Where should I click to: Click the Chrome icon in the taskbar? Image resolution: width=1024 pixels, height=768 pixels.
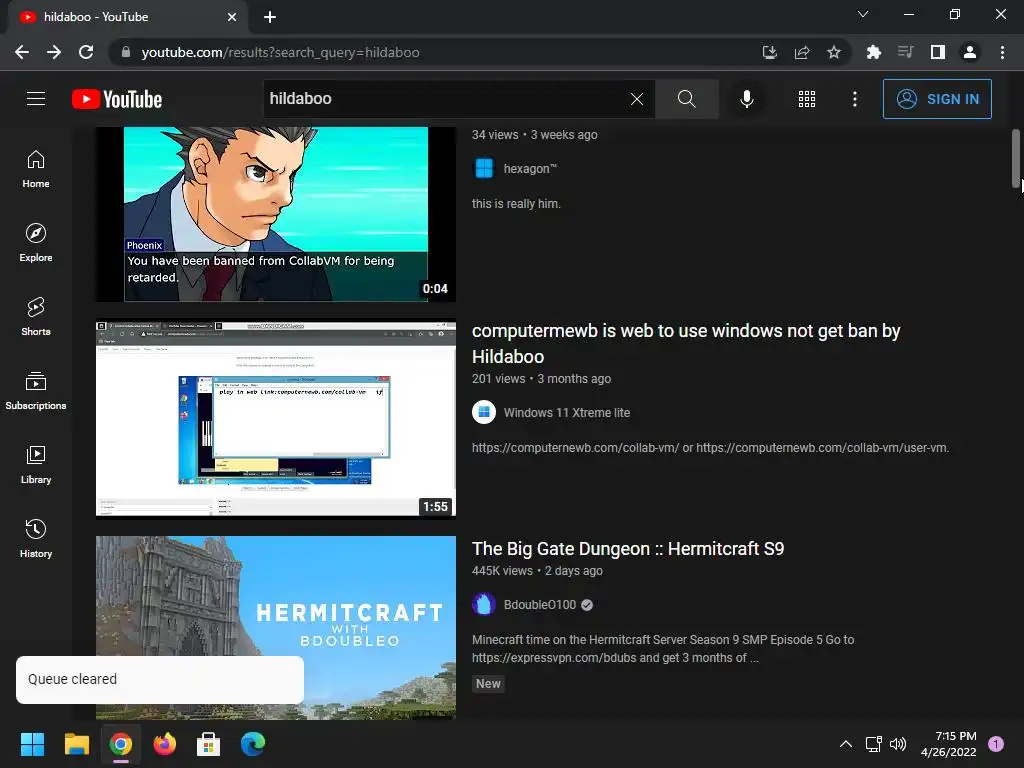(120, 744)
